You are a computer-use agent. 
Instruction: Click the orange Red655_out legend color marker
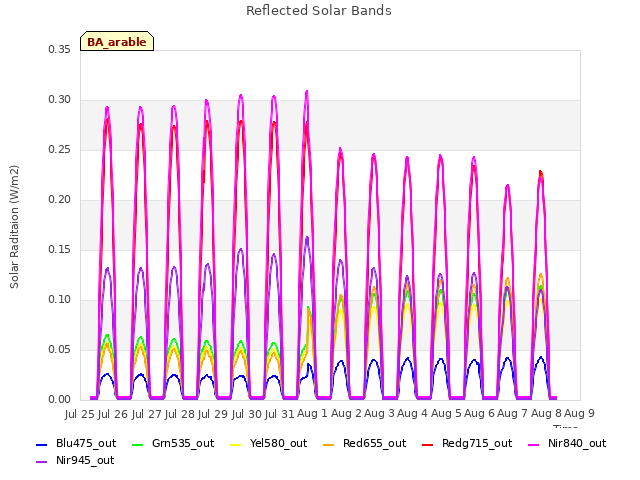(x=329, y=444)
